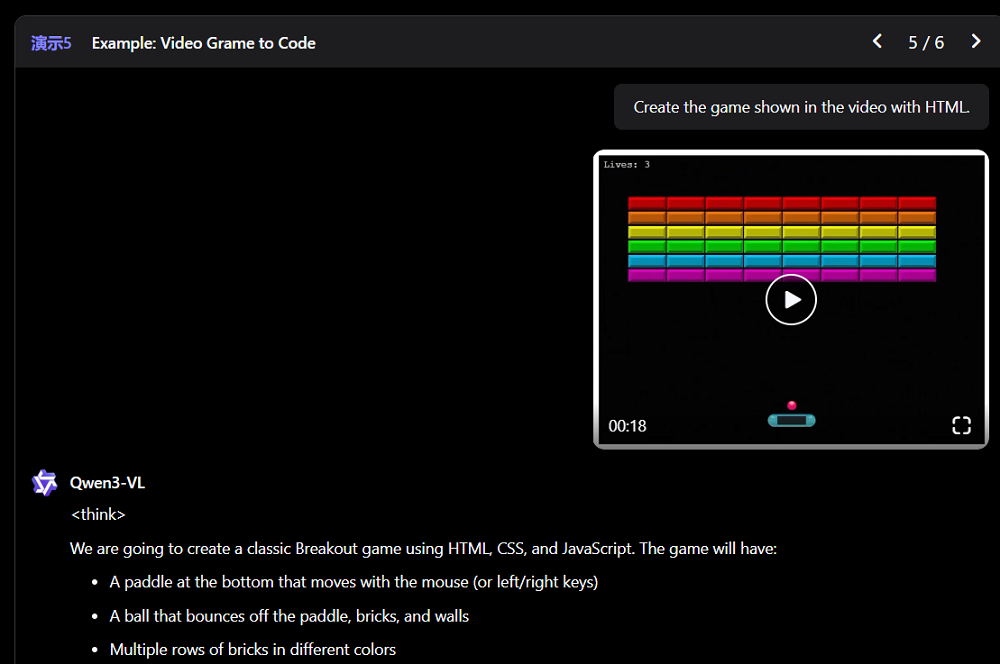
Task: Click the 'Multiple rows of bricks' bullet
Action: click(252, 650)
